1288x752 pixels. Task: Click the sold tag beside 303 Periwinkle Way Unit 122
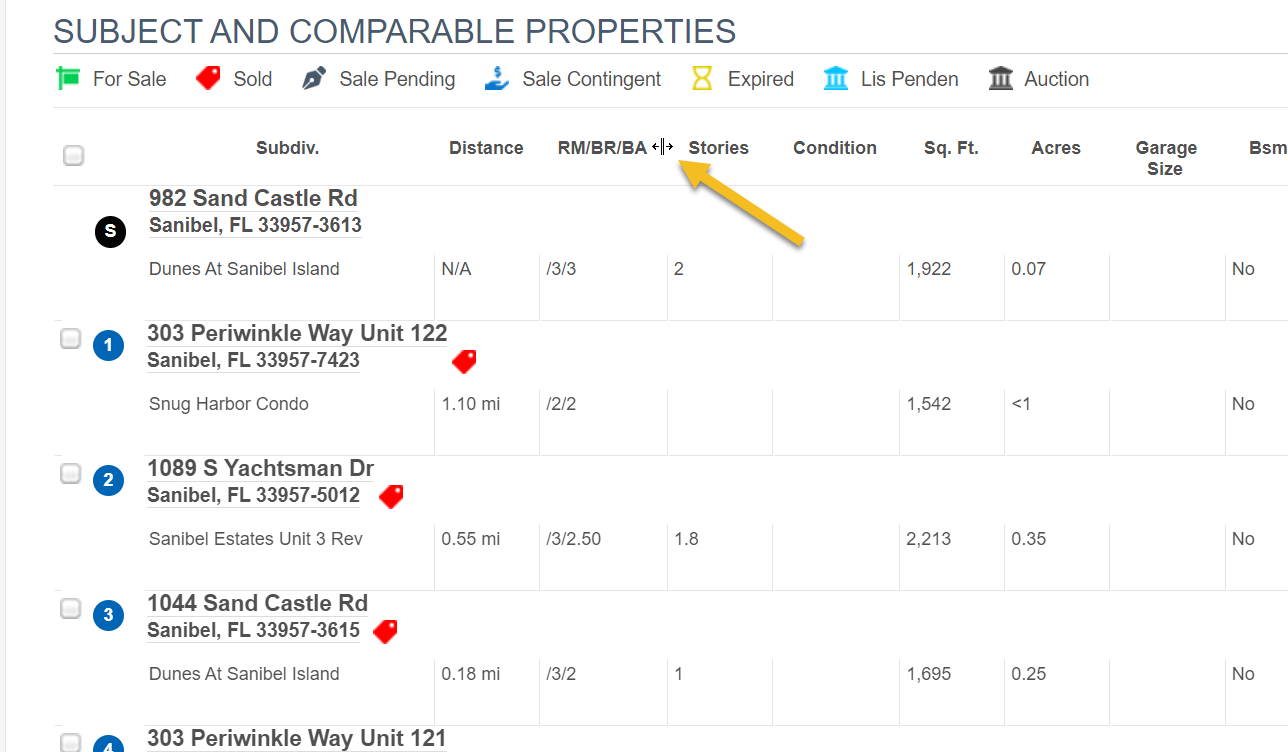[x=464, y=362]
